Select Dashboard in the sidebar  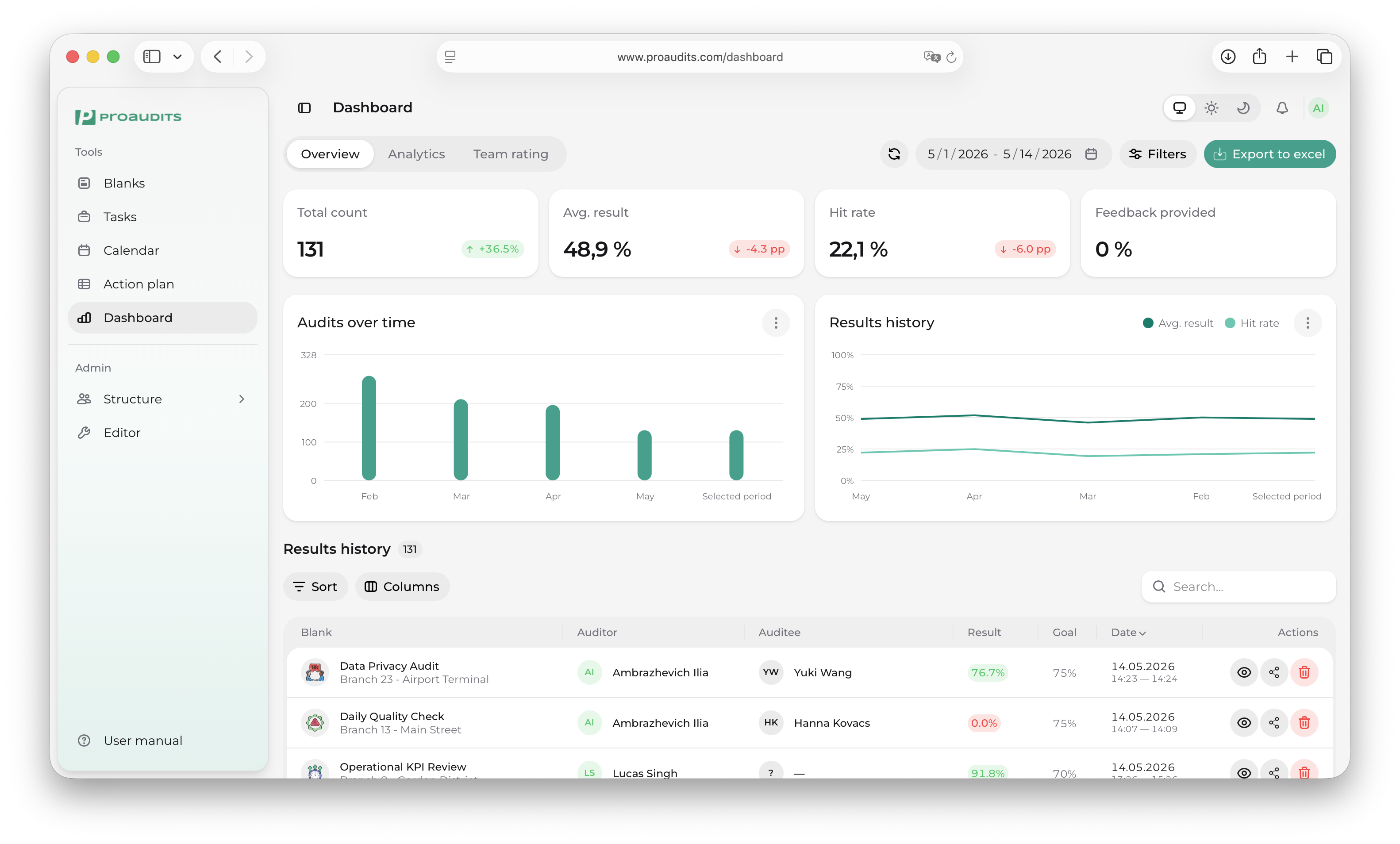[162, 318]
